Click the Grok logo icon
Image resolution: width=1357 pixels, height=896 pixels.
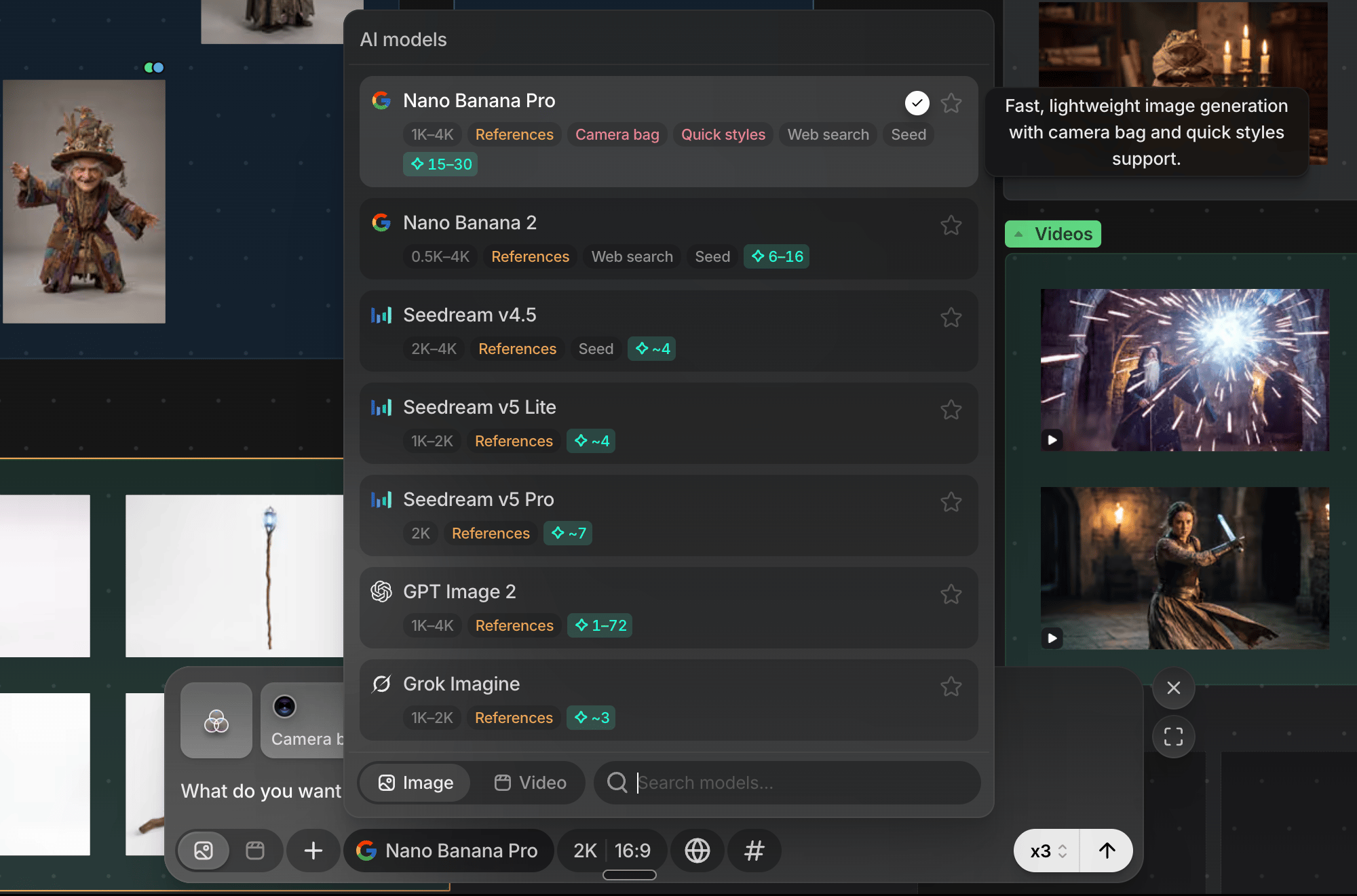coord(381,684)
